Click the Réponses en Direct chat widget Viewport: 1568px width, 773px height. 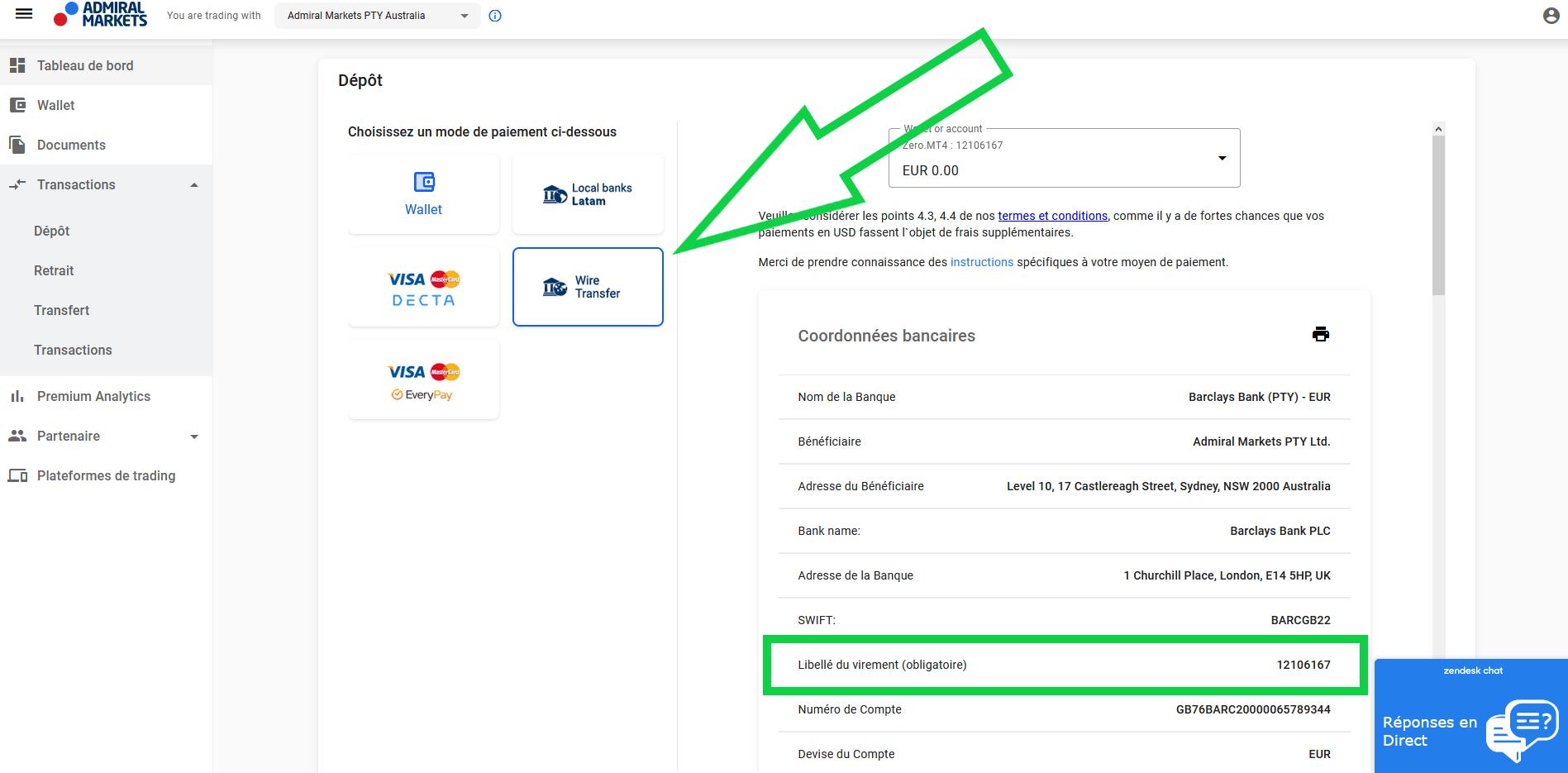coord(1471,716)
